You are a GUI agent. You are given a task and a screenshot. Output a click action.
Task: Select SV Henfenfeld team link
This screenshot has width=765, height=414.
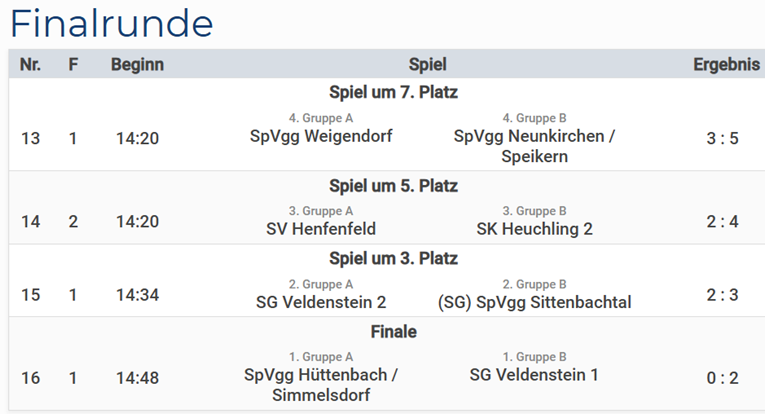321,229
